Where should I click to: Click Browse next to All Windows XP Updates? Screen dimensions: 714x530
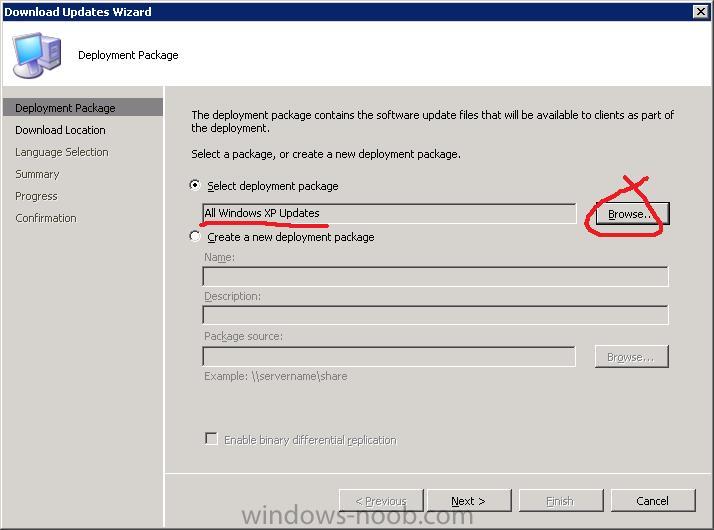pyautogui.click(x=632, y=214)
